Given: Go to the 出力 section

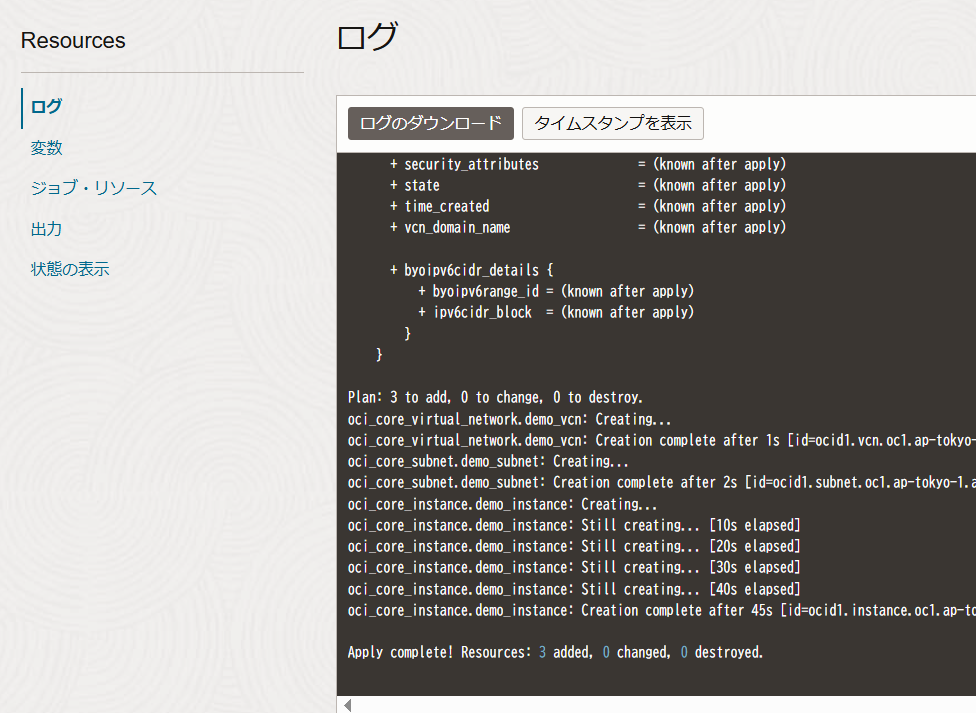Looking at the screenshot, I should click(46, 229).
